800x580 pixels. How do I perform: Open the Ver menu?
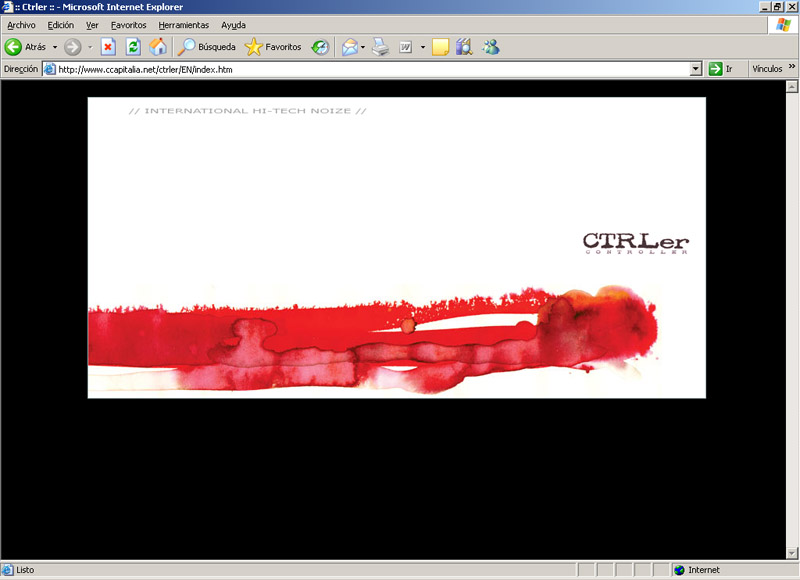[92, 25]
